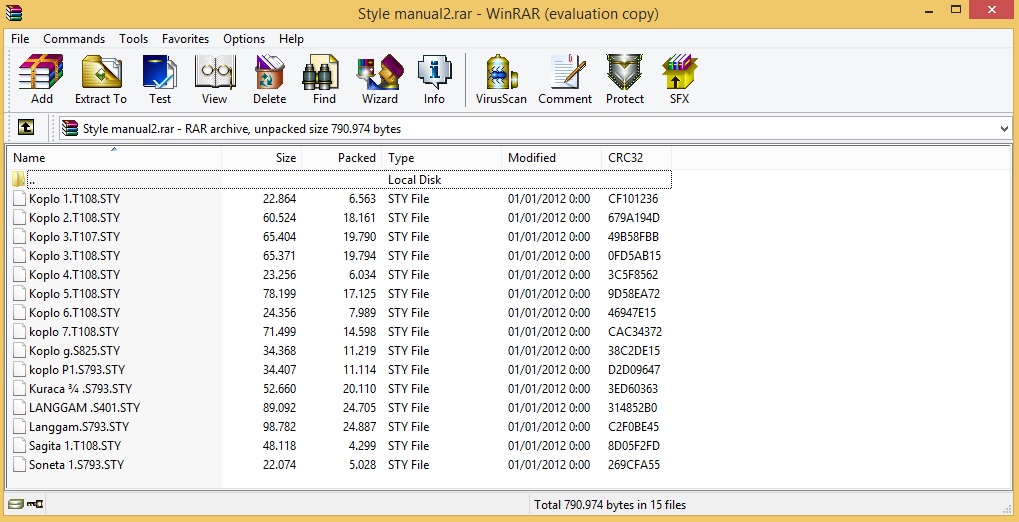
Task: Select file koplo 7.T108.STY
Action: (73, 332)
